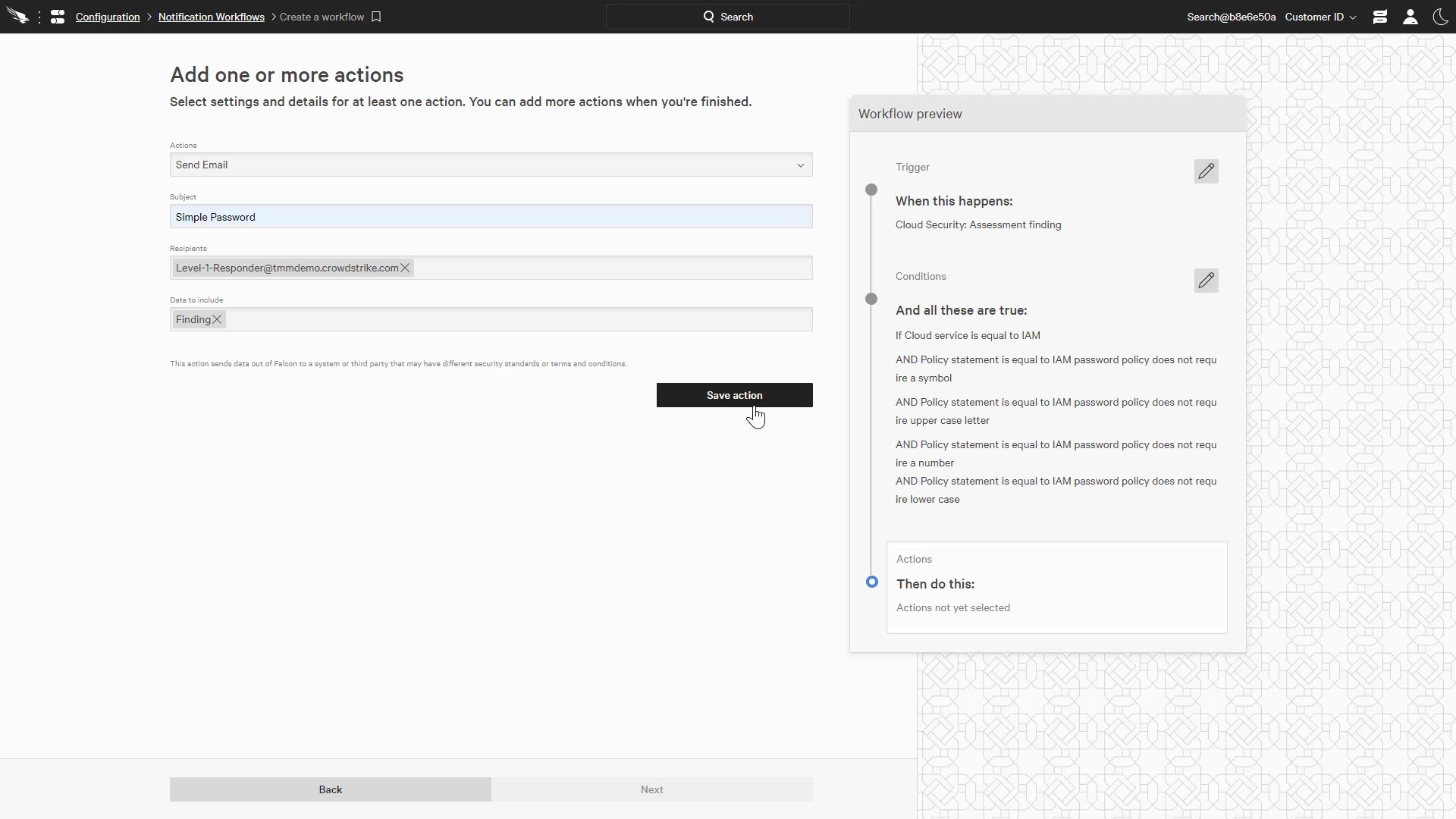Select the Actions step radio marker
This screenshot has height=819, width=1456.
click(x=872, y=582)
